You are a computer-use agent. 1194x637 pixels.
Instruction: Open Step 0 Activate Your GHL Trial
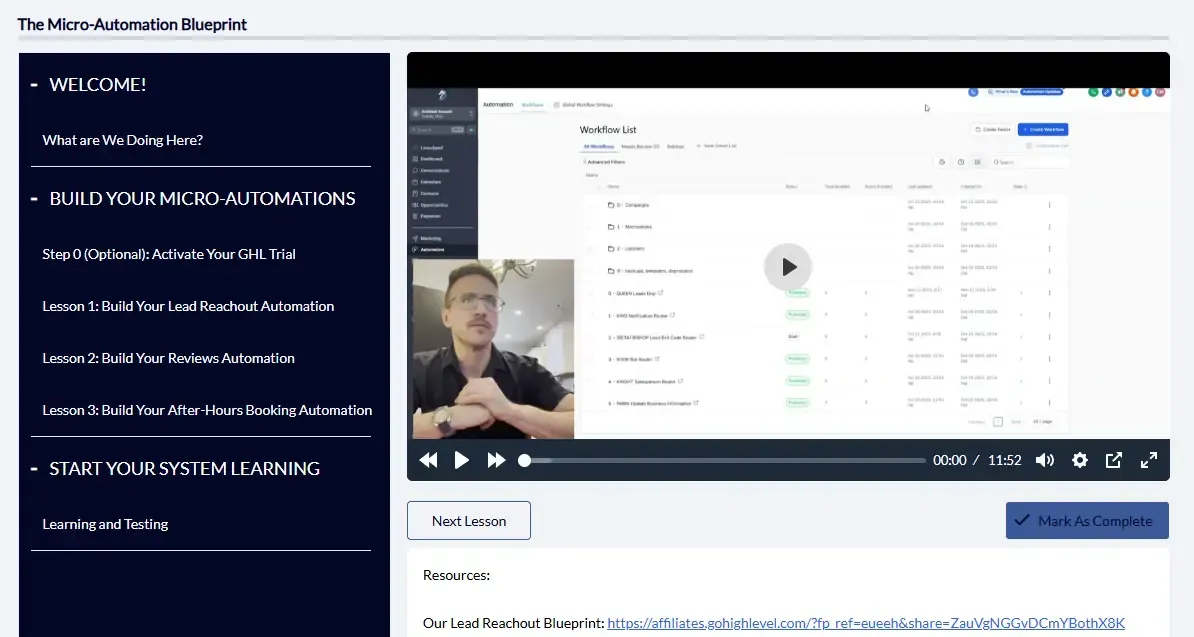pyautogui.click(x=169, y=254)
